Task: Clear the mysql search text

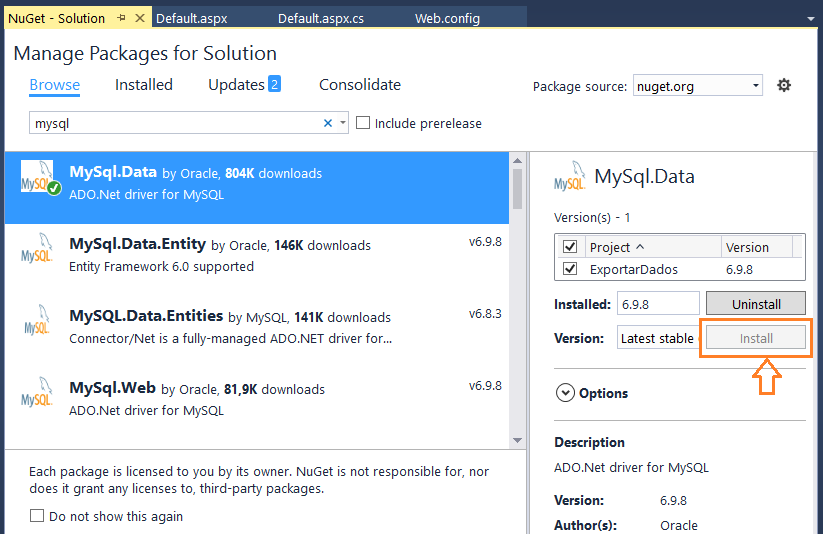Action: [328, 123]
